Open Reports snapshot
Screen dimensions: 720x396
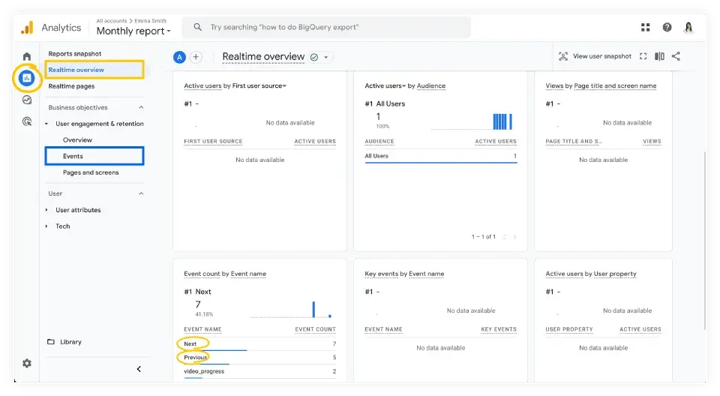[x=74, y=54]
